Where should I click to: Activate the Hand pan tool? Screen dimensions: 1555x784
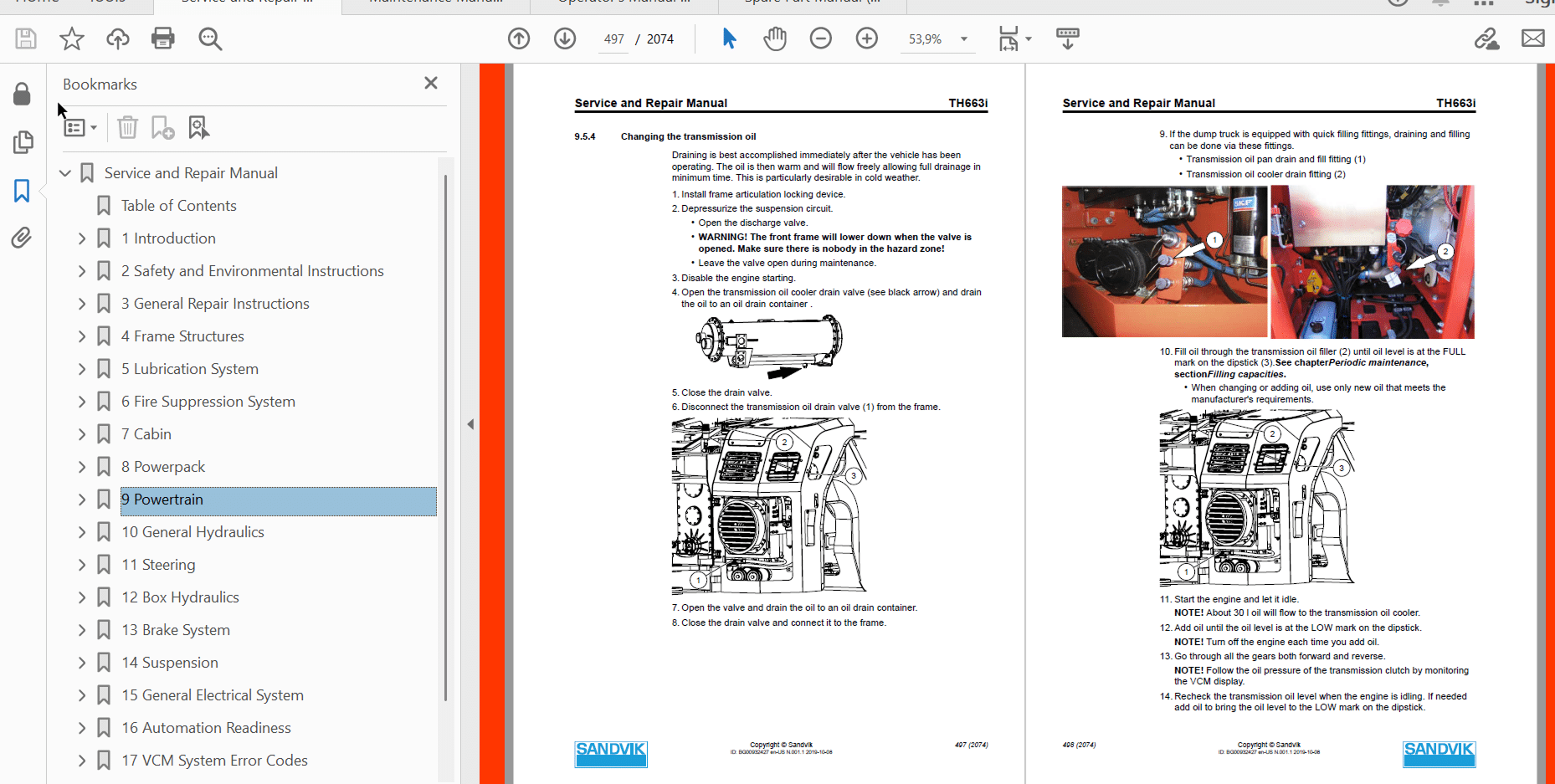pyautogui.click(x=775, y=38)
